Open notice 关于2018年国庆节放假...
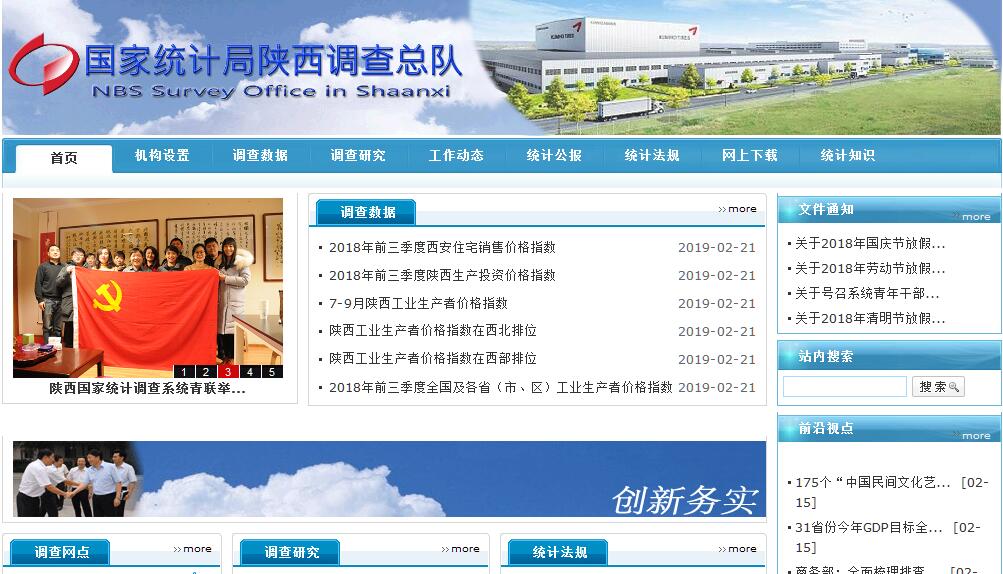The width and height of the screenshot is (1003, 574). (870, 243)
